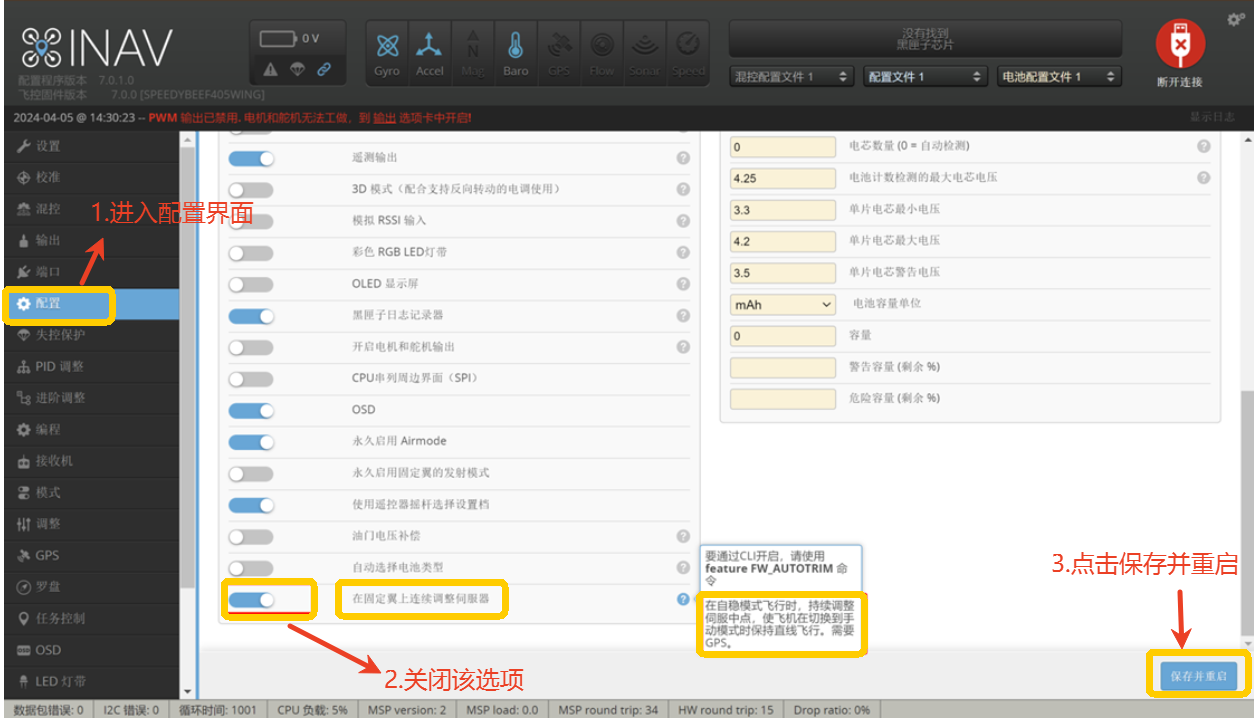Open help icon for 油门电压补偿
The height and width of the screenshot is (720, 1254).
[683, 537]
